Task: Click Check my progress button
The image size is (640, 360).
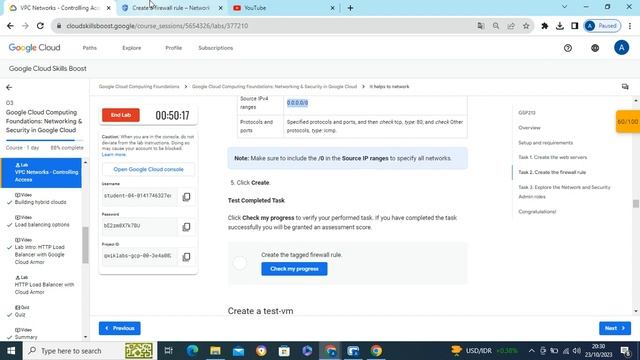Action: 294,269
